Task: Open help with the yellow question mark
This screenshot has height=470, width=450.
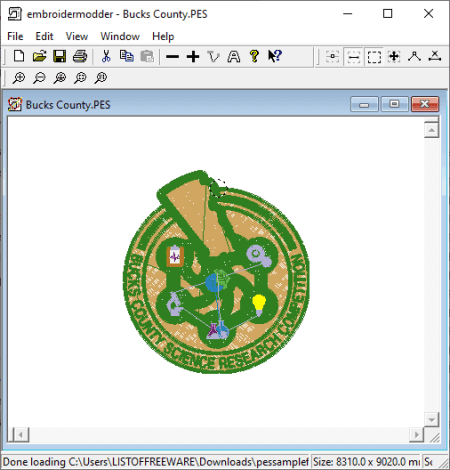Action: [x=254, y=56]
